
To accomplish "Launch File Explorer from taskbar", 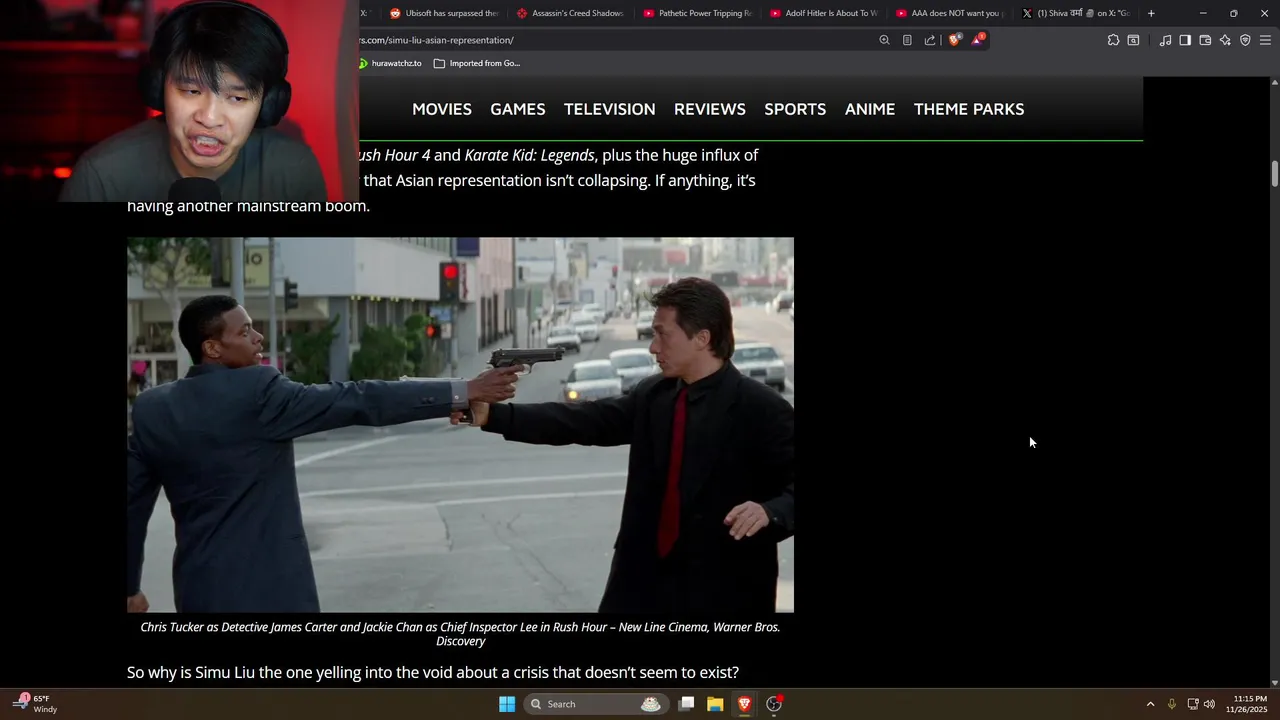I will (715, 704).
